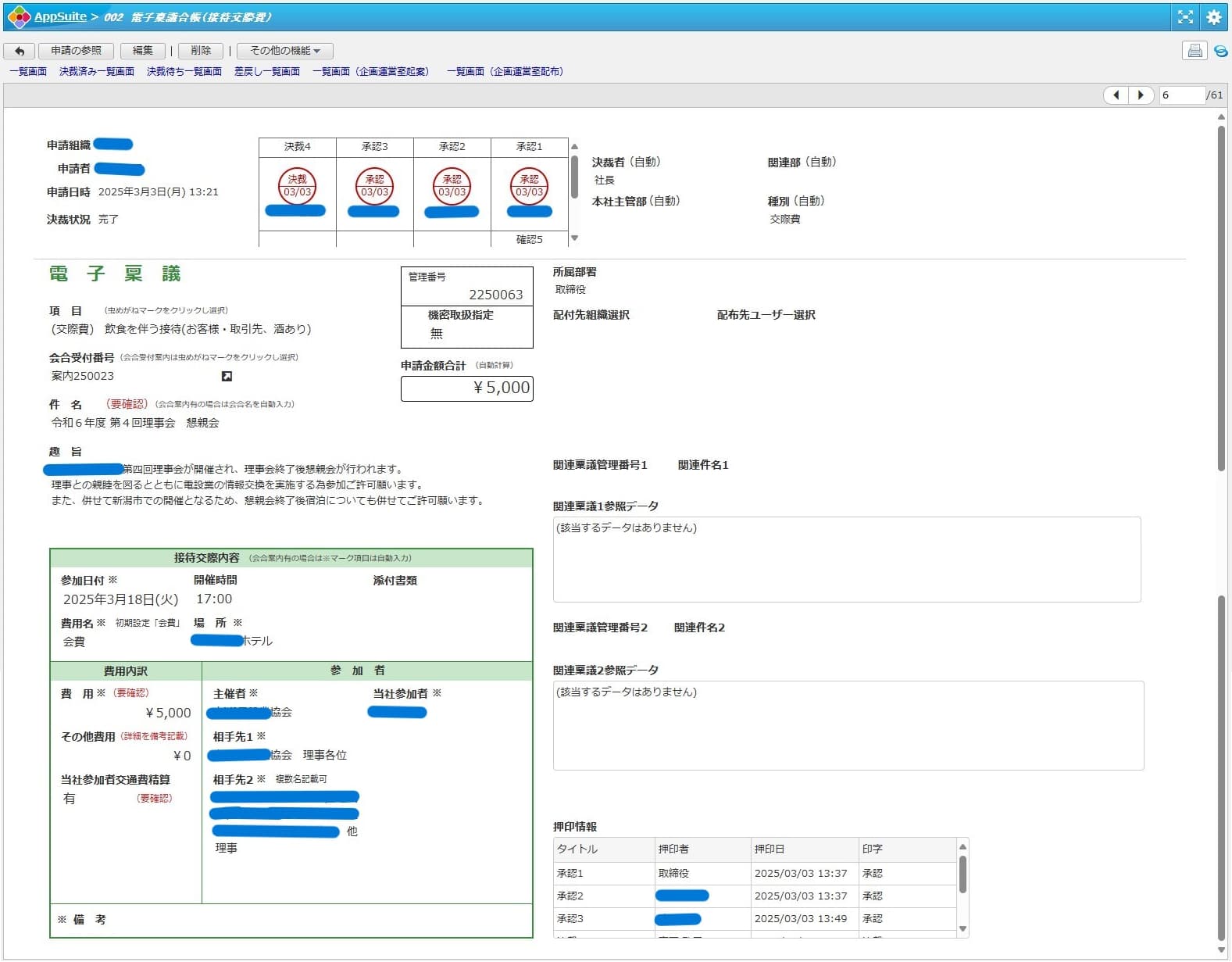Click the blue globe icon beside printer

(x=1220, y=52)
